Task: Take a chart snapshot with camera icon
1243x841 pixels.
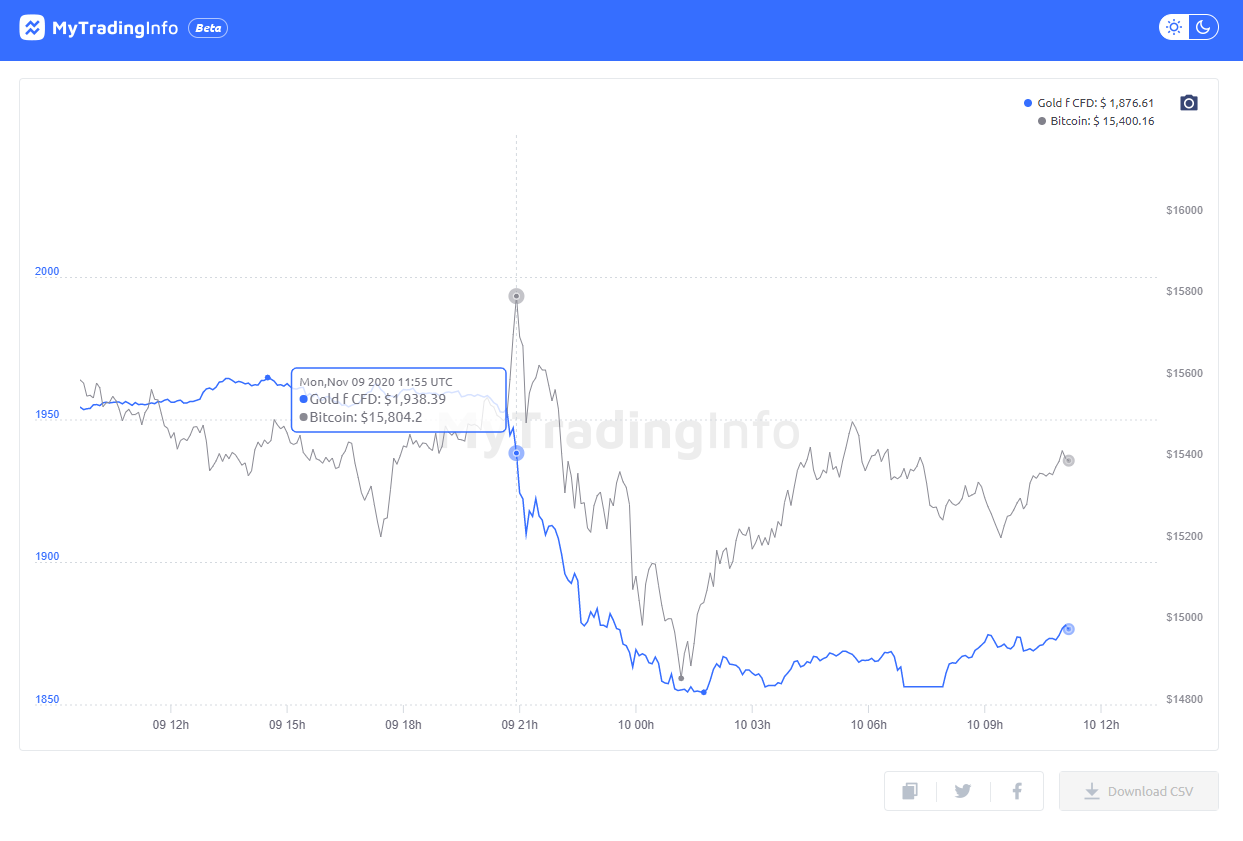Action: click(1189, 103)
